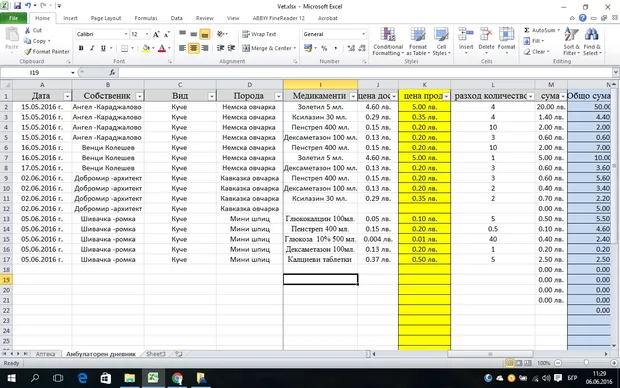Viewport: 620px width, 388px height.
Task: Switch to Review ribbon tab
Action: (204, 18)
